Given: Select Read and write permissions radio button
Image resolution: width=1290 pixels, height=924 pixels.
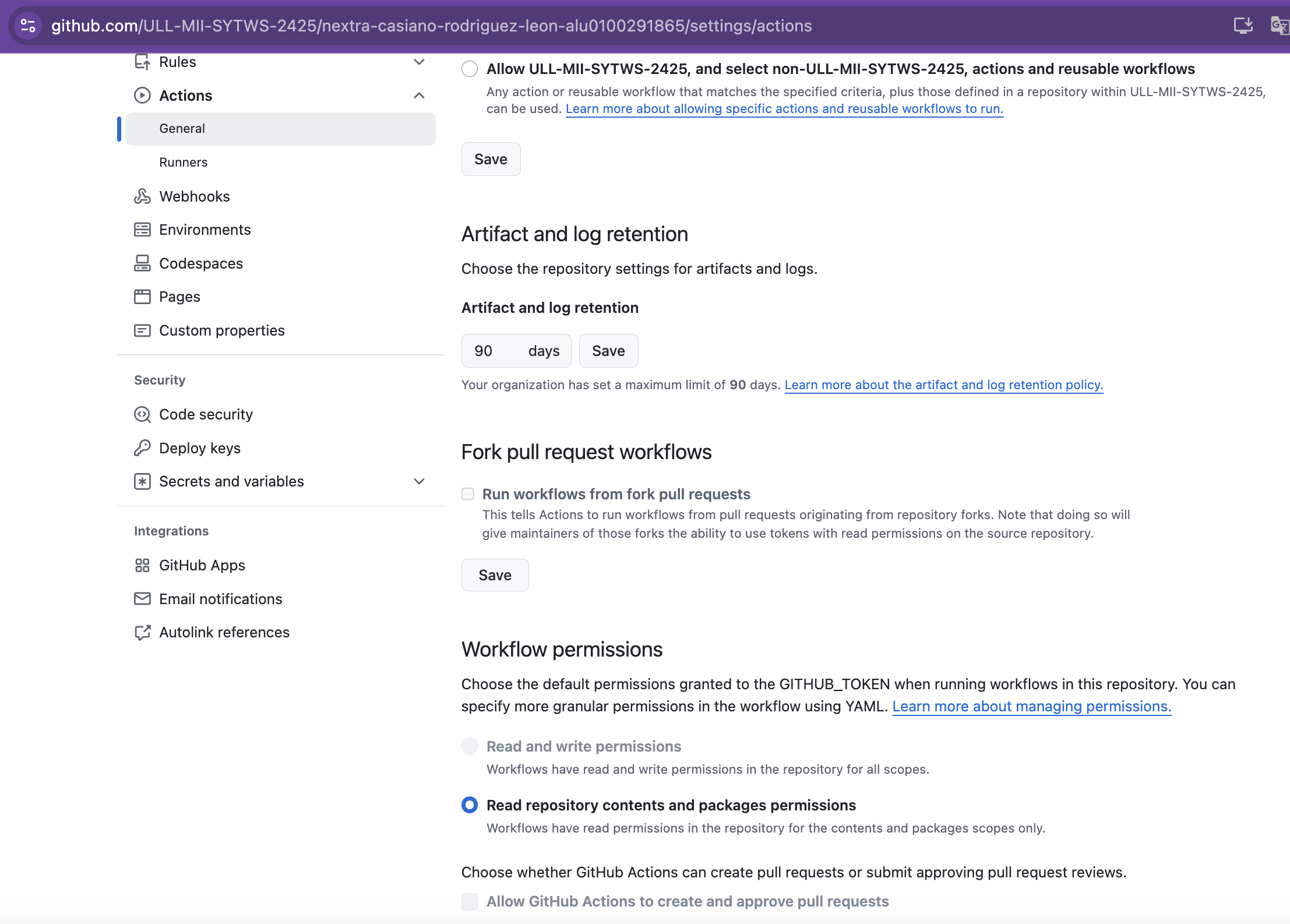Looking at the screenshot, I should pos(469,746).
